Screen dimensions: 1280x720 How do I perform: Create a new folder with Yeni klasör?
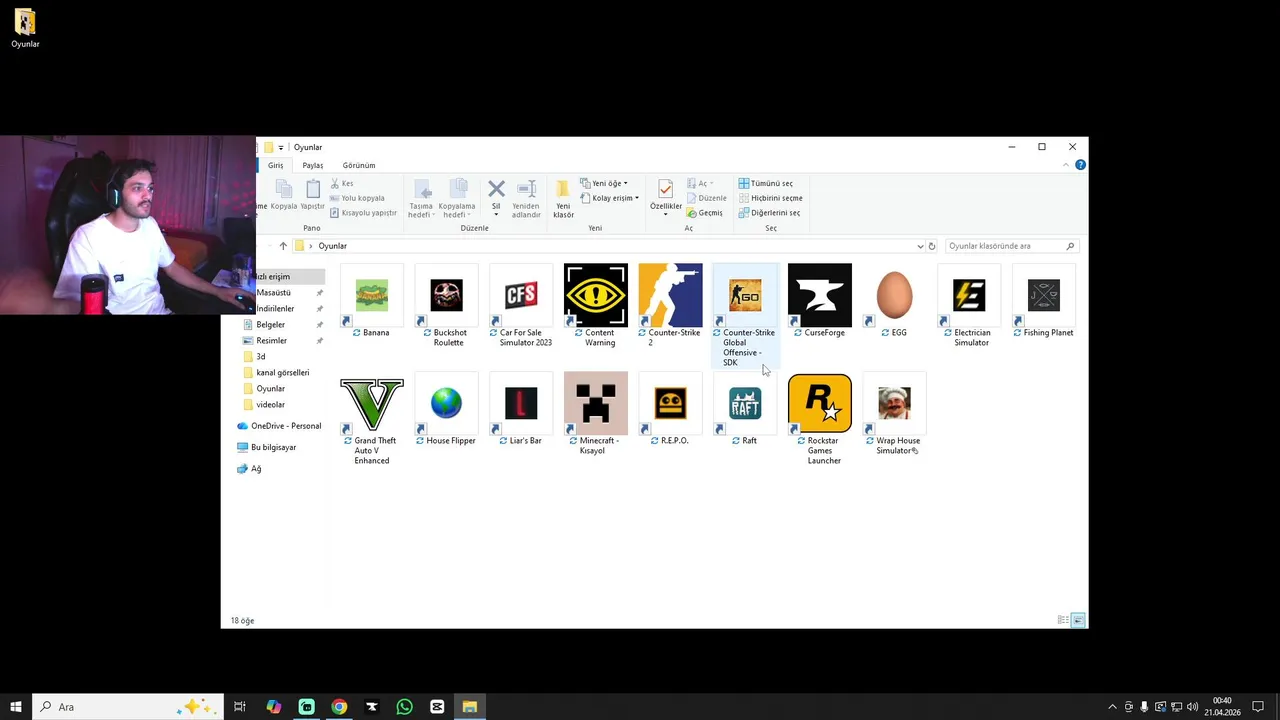[x=563, y=198]
